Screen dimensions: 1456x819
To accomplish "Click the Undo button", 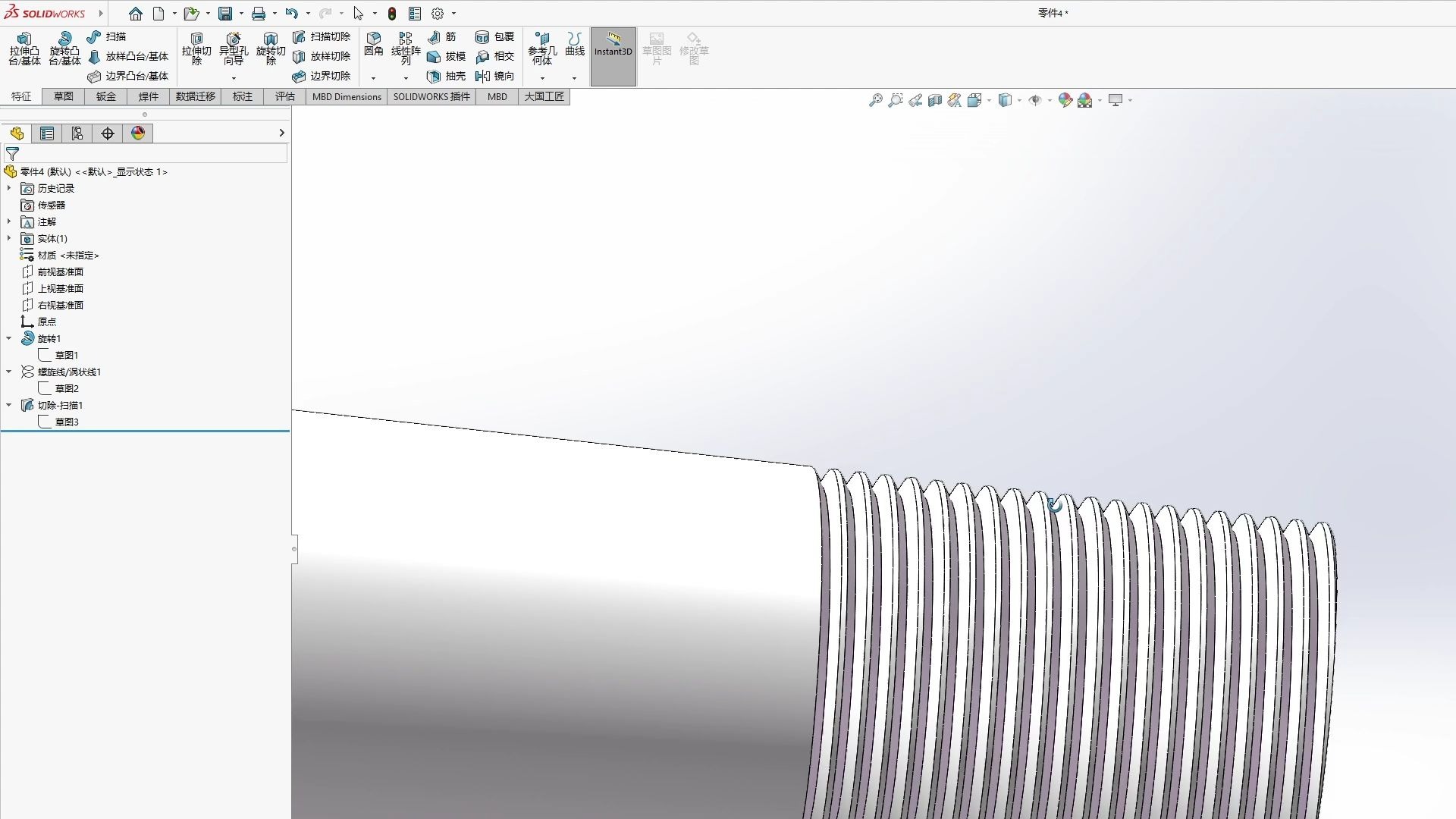I will coord(293,13).
